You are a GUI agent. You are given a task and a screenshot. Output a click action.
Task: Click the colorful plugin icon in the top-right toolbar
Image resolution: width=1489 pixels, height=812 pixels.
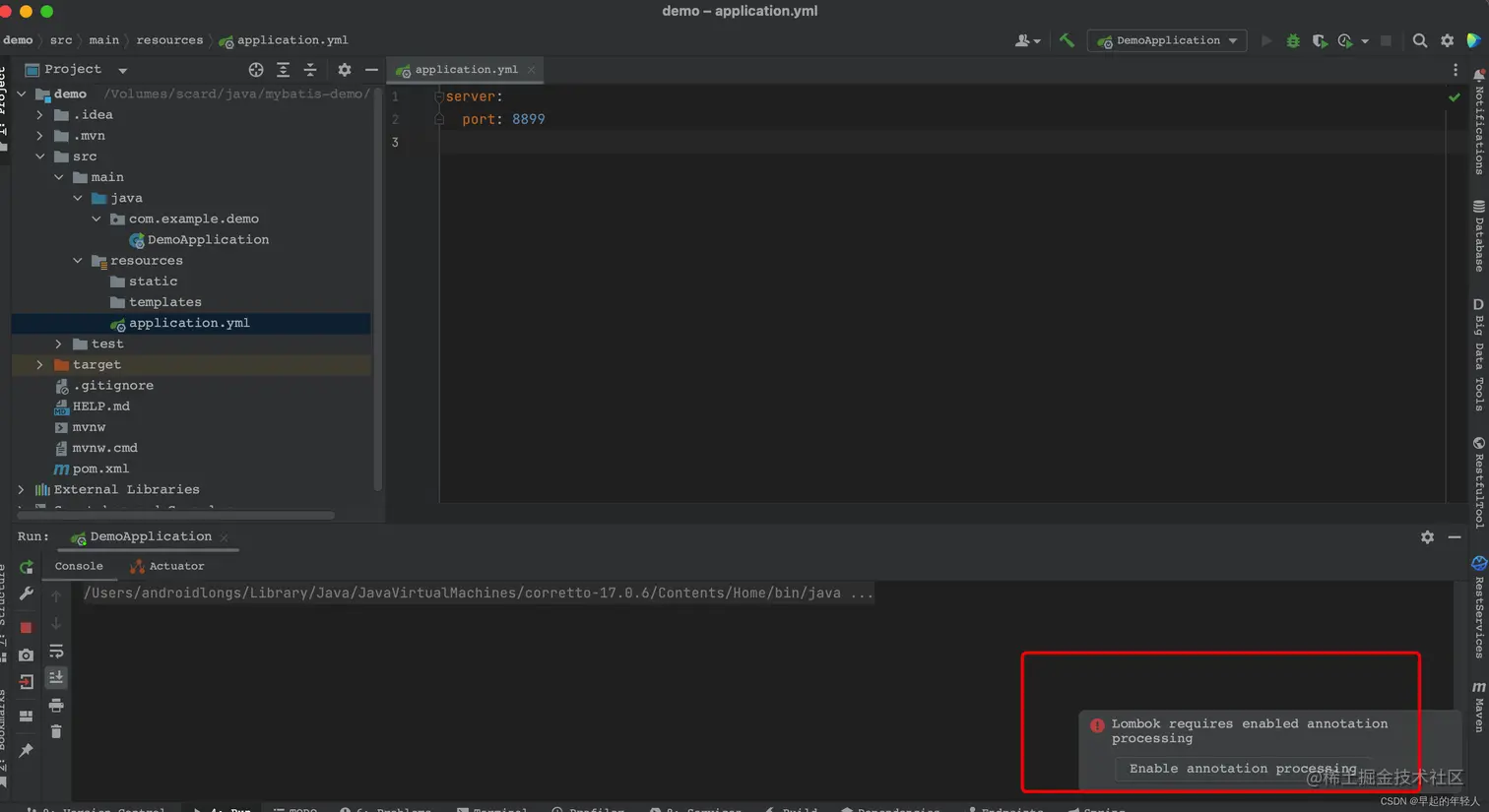pos(1473,40)
